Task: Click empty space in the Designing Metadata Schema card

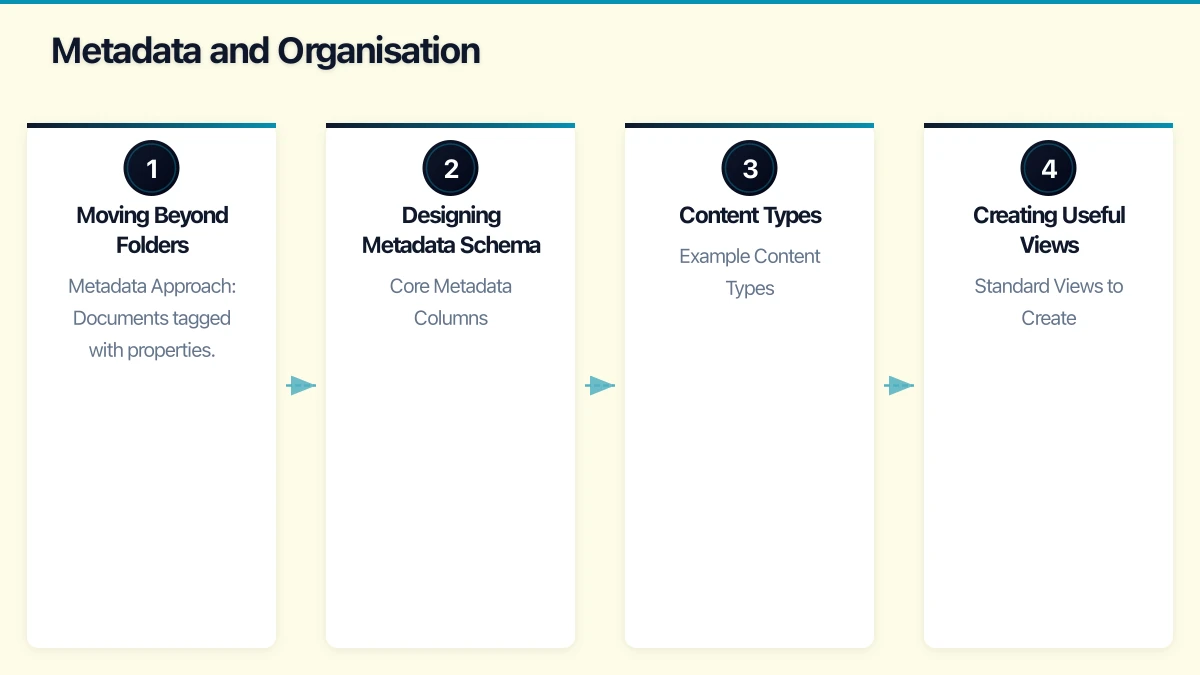Action: coord(450,500)
